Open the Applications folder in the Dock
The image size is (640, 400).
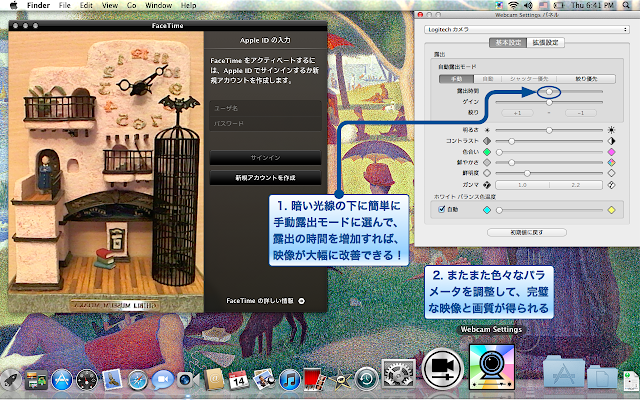click(563, 371)
